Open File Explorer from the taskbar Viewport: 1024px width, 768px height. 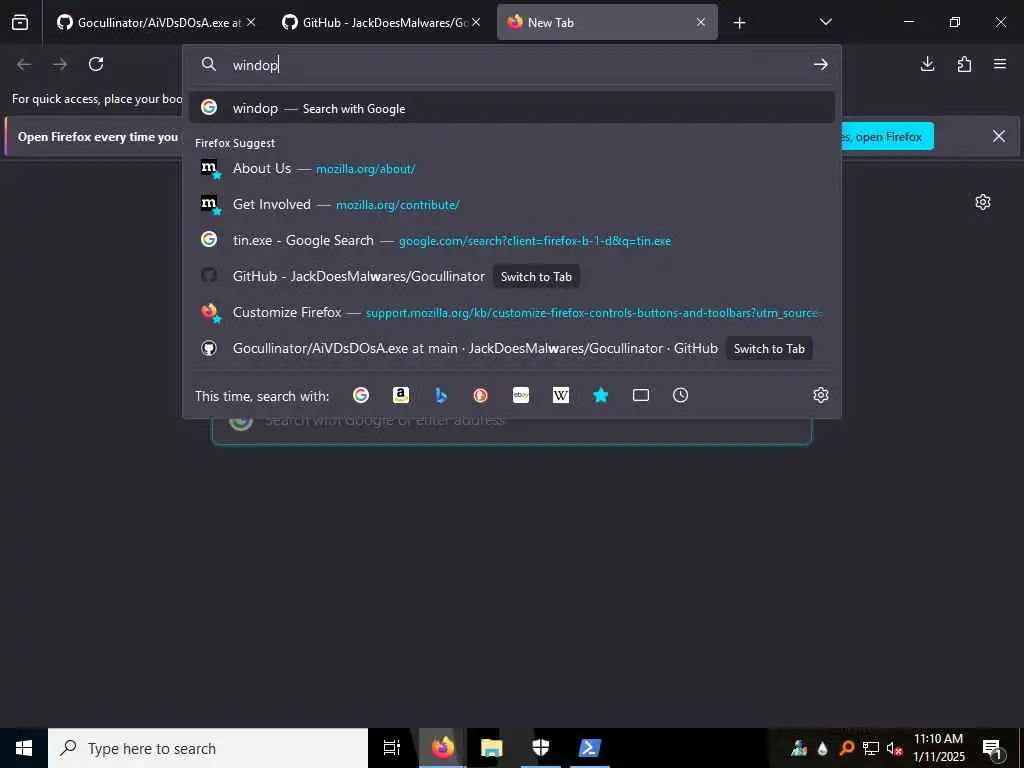491,748
